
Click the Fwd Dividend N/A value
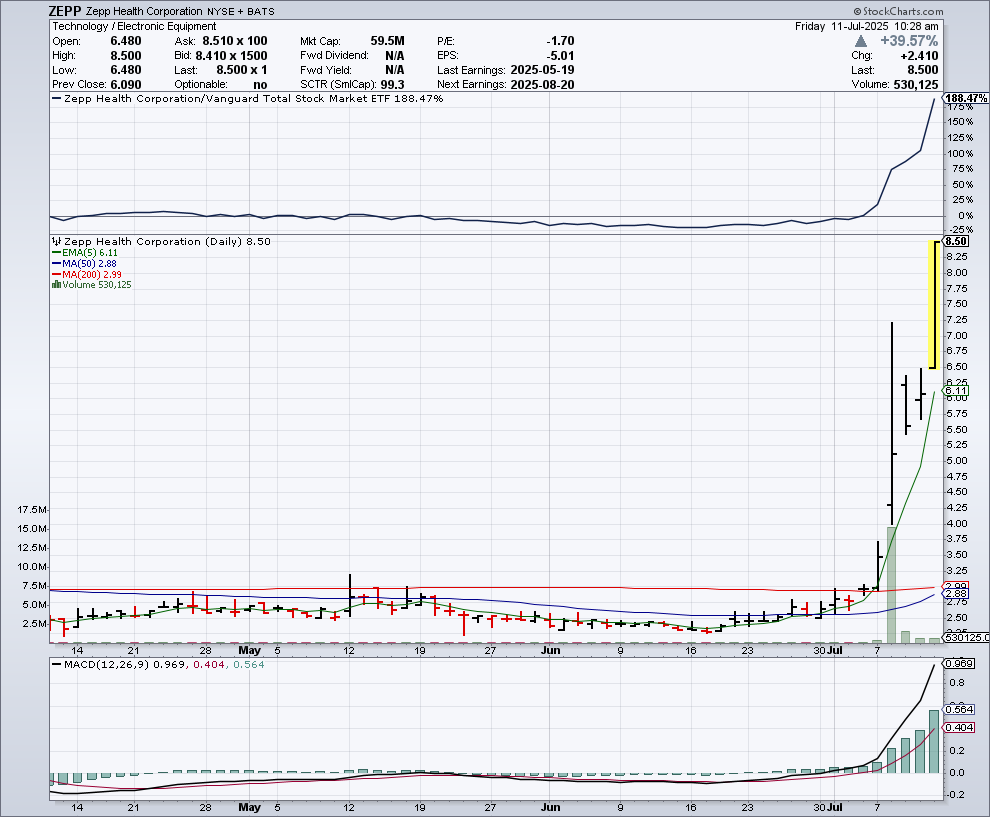tap(395, 56)
